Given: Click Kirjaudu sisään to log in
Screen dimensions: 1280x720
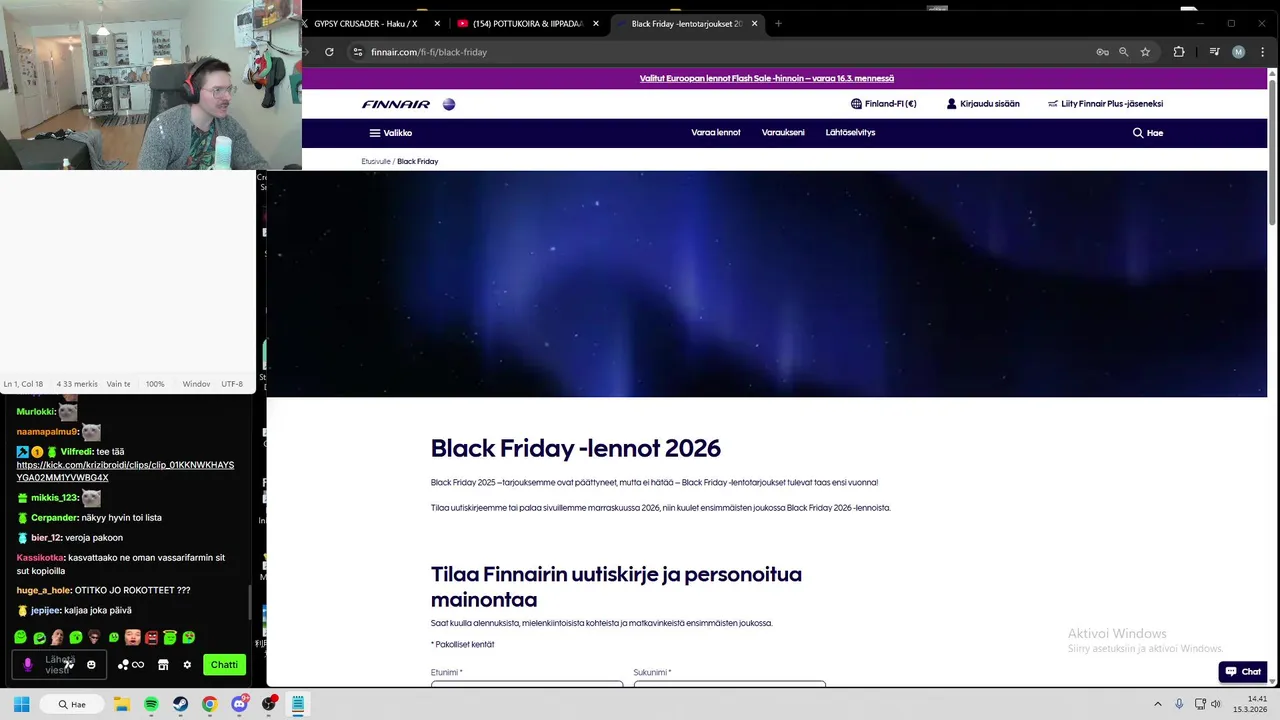Looking at the screenshot, I should pos(983,104).
